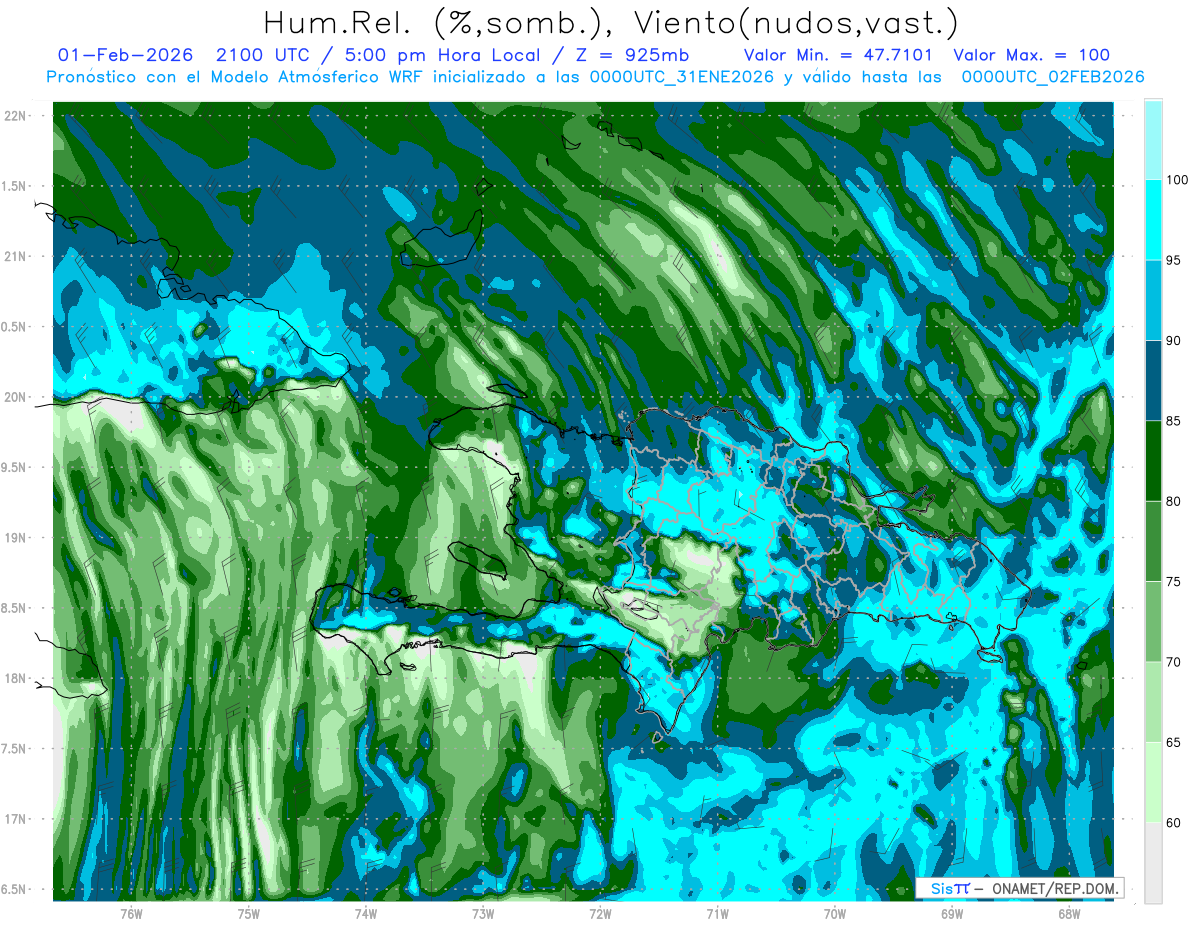
Task: Click the medium green 70–75 colorbar segment
Action: [x=1153, y=622]
